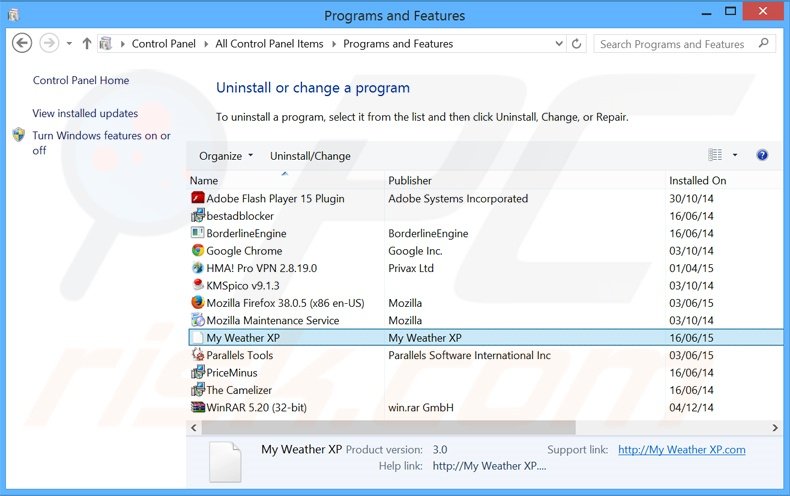Refresh the Programs and Features list

pyautogui.click(x=576, y=44)
